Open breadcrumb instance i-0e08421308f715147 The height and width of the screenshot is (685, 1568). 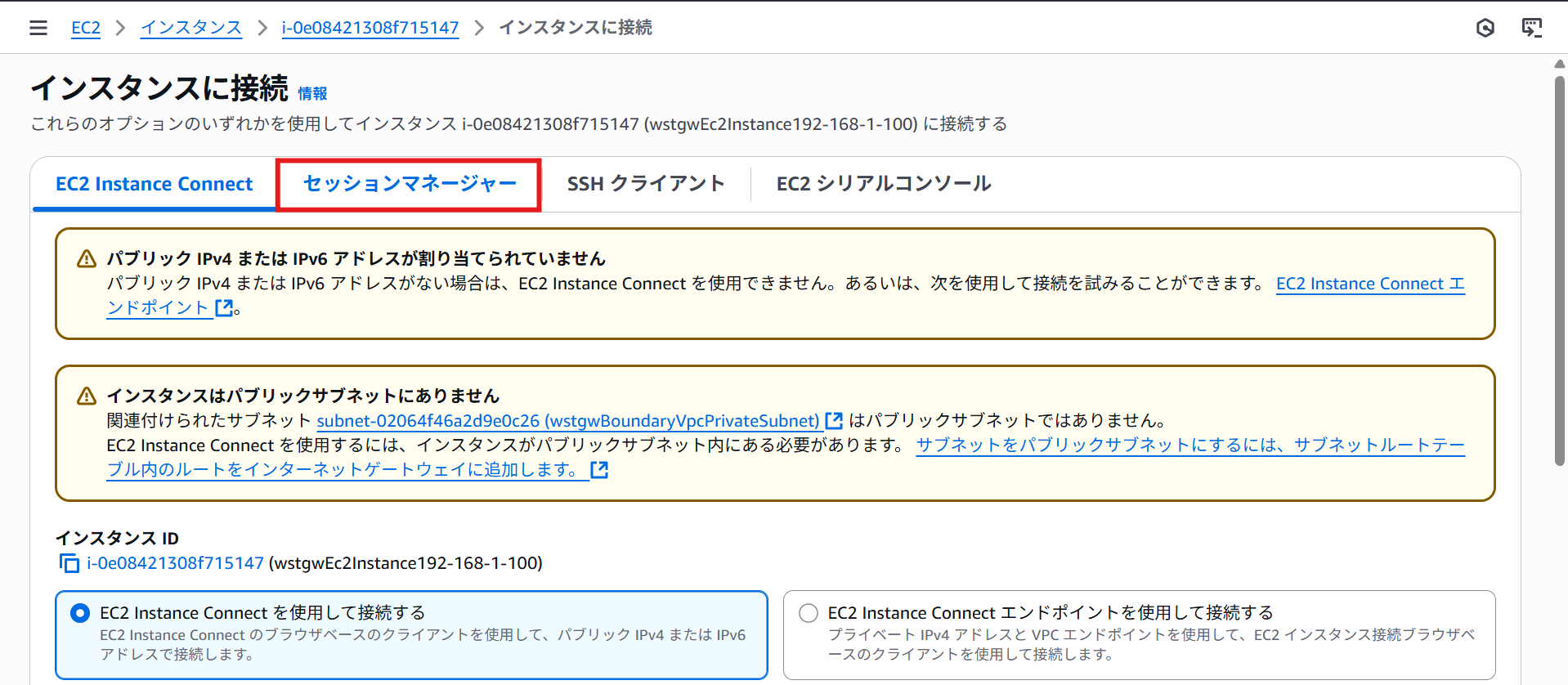coord(370,28)
